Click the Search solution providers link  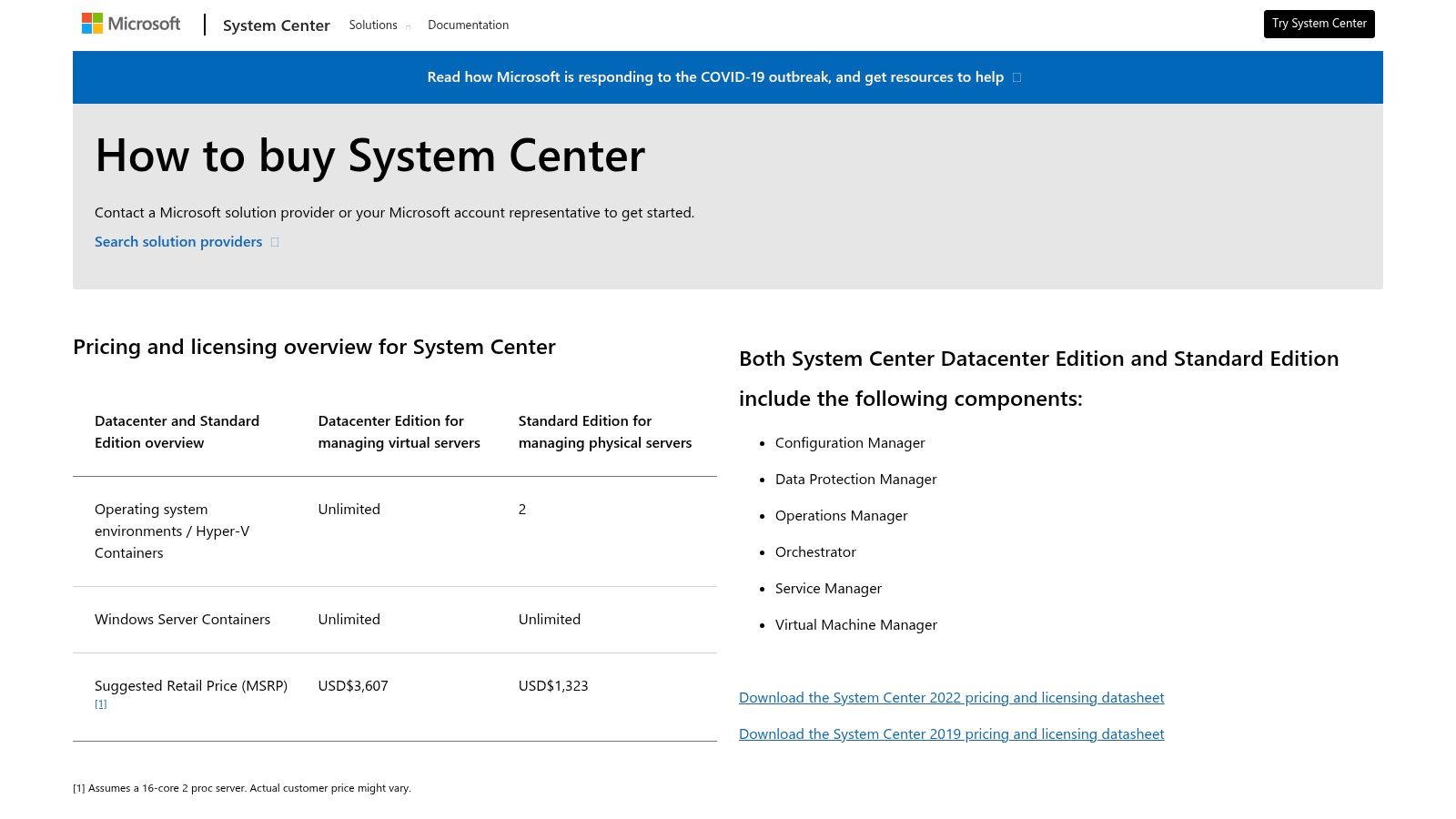187,242
